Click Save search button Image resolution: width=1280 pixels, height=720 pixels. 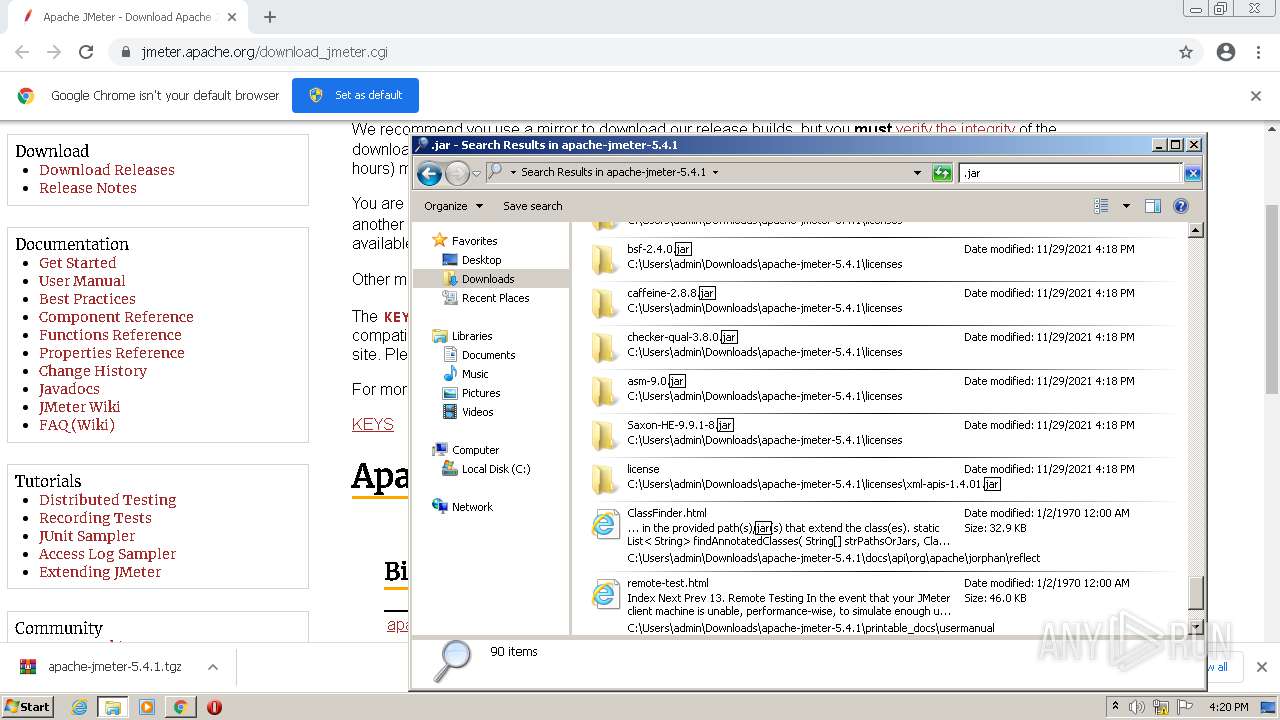pos(532,206)
